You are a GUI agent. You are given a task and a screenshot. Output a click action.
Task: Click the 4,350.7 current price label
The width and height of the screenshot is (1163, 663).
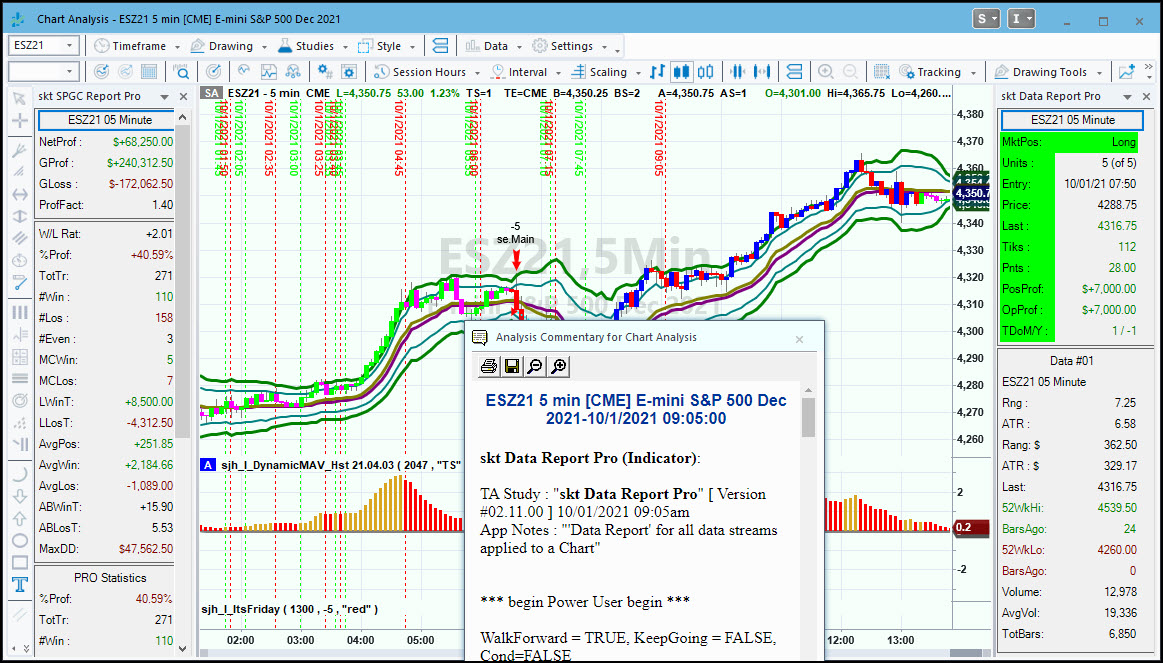972,193
